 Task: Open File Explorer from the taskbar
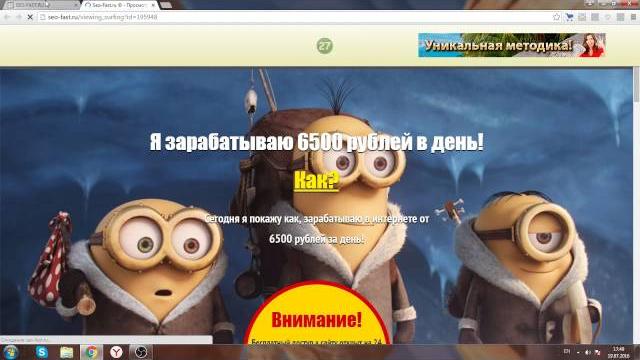click(x=66, y=352)
